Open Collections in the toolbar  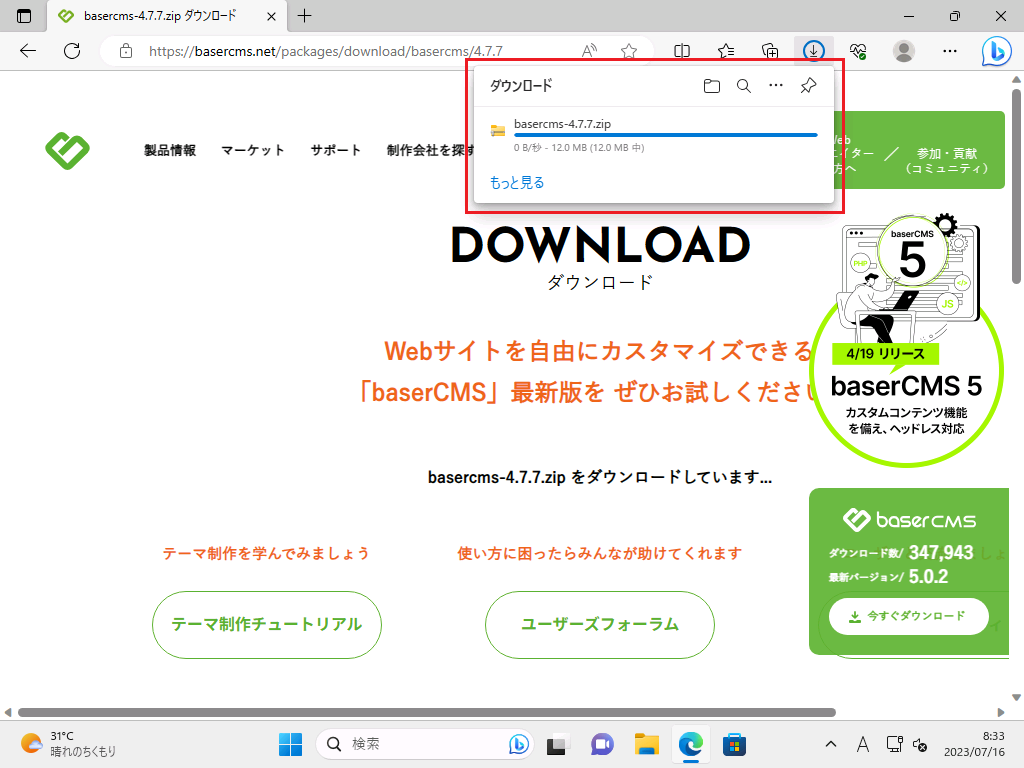click(x=770, y=50)
